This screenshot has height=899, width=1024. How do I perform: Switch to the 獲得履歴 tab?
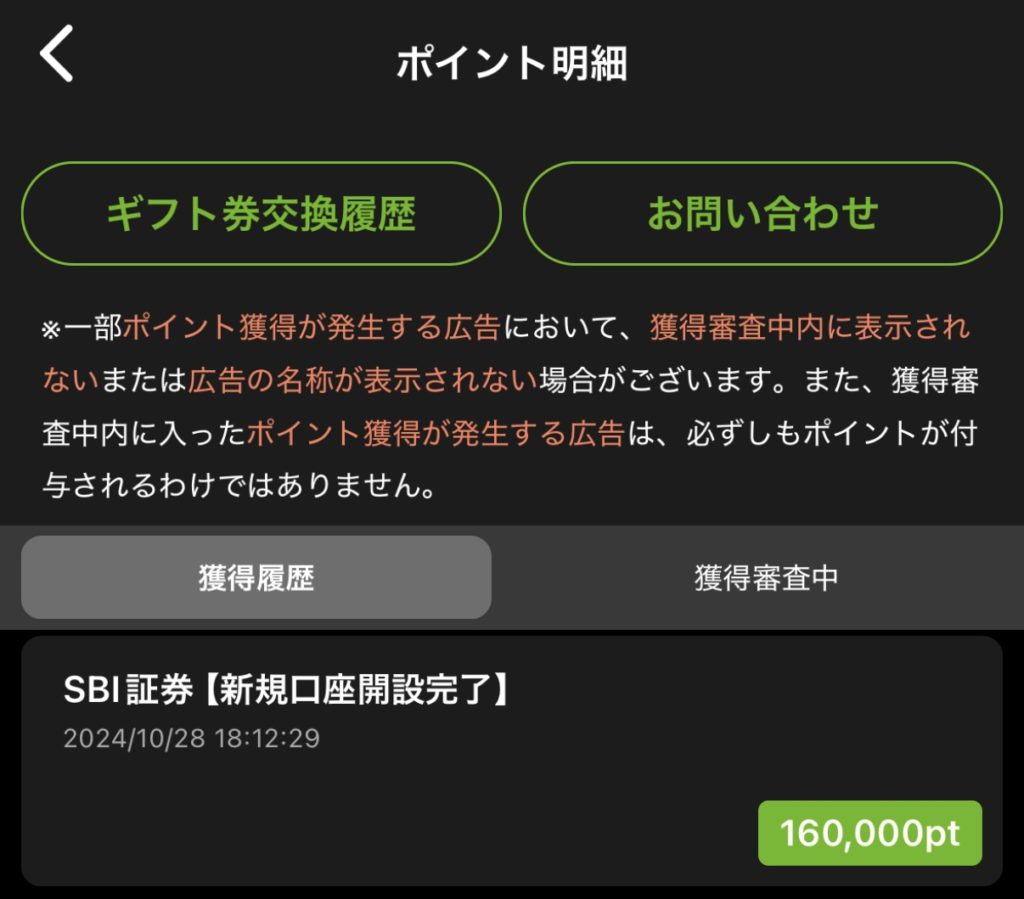pyautogui.click(x=256, y=578)
